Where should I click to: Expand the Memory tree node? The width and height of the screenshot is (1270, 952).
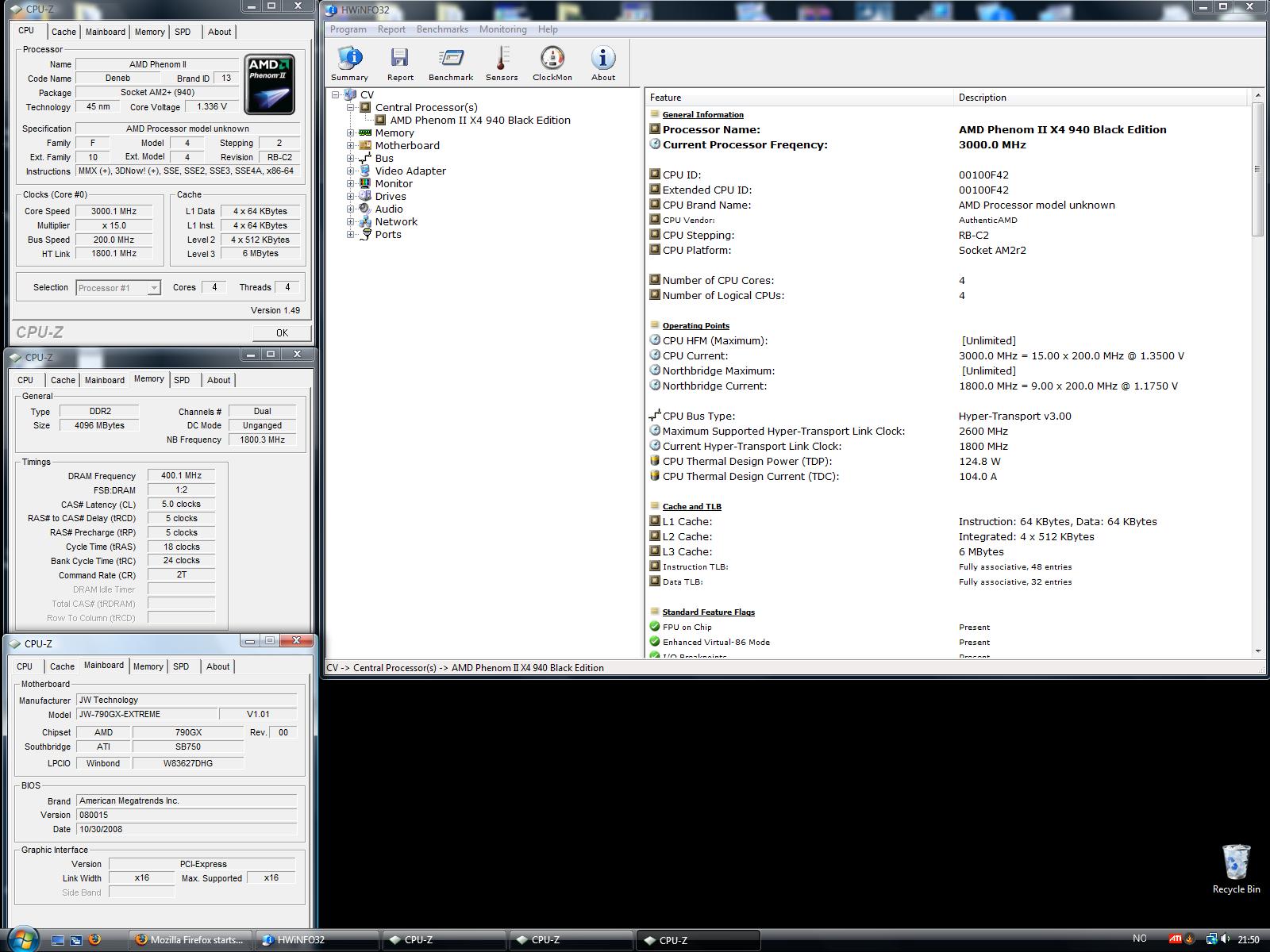tap(351, 132)
